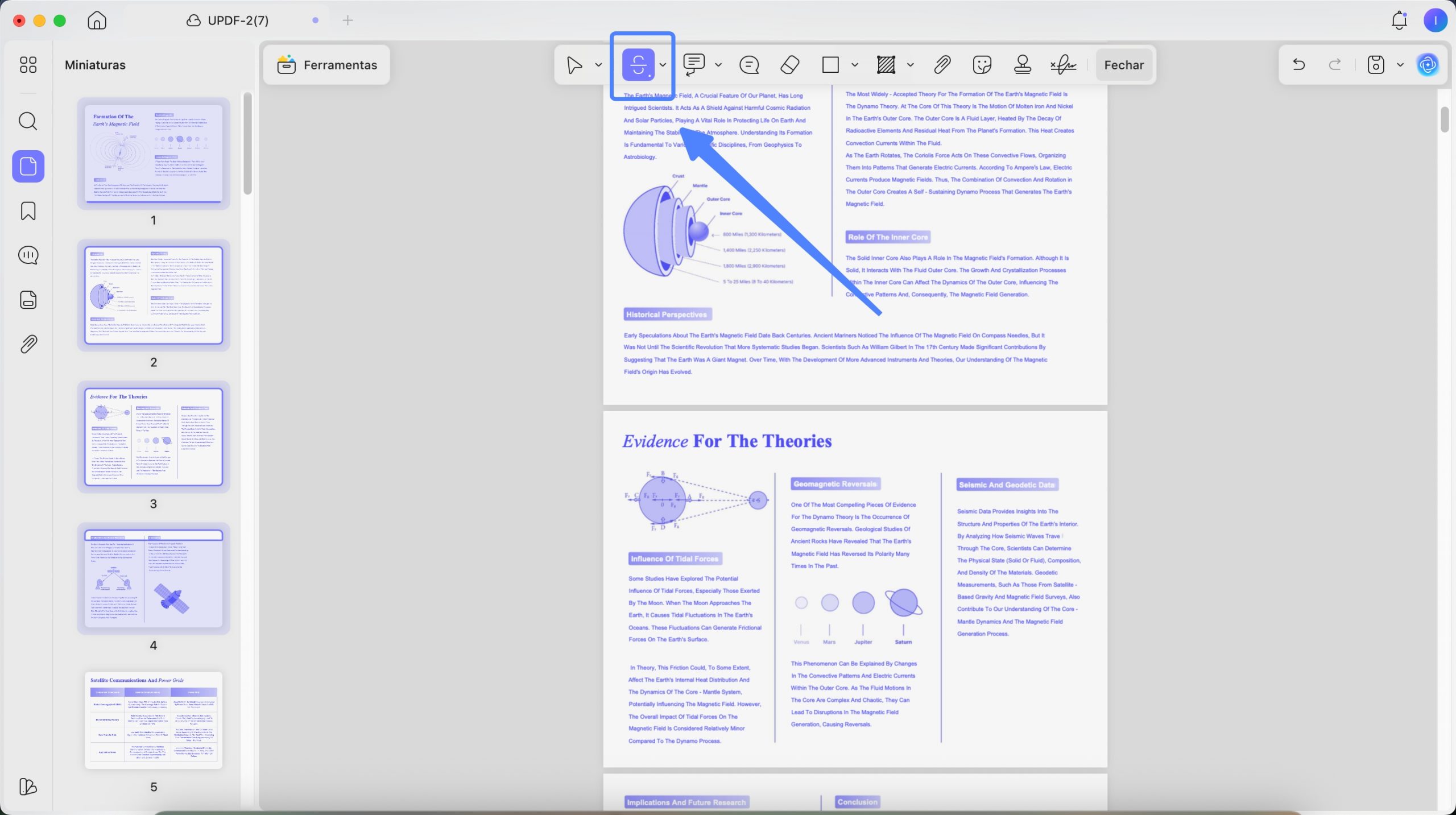The height and width of the screenshot is (815, 1456).
Task: Click the Ferramentas button
Action: (x=326, y=65)
